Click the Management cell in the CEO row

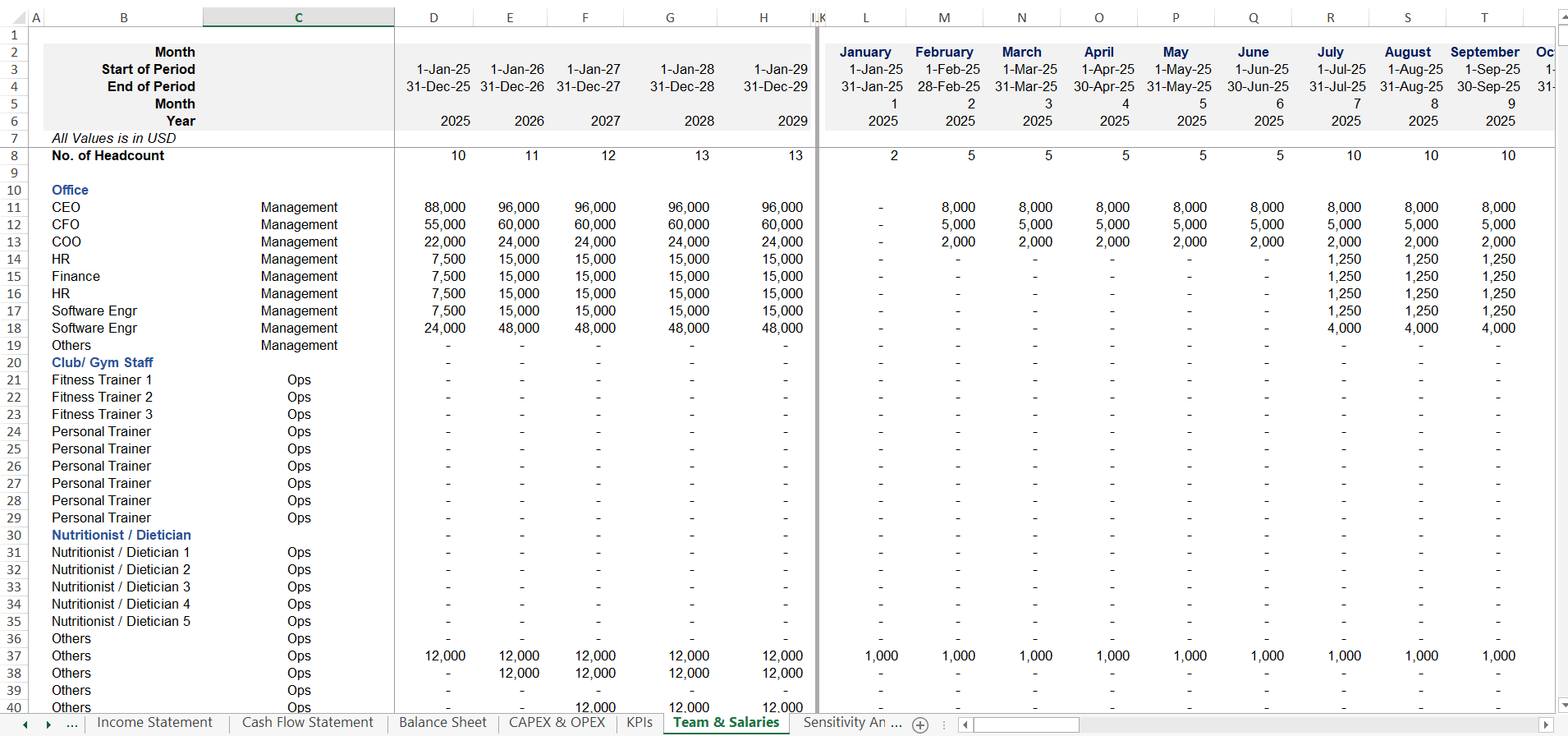[x=299, y=207]
